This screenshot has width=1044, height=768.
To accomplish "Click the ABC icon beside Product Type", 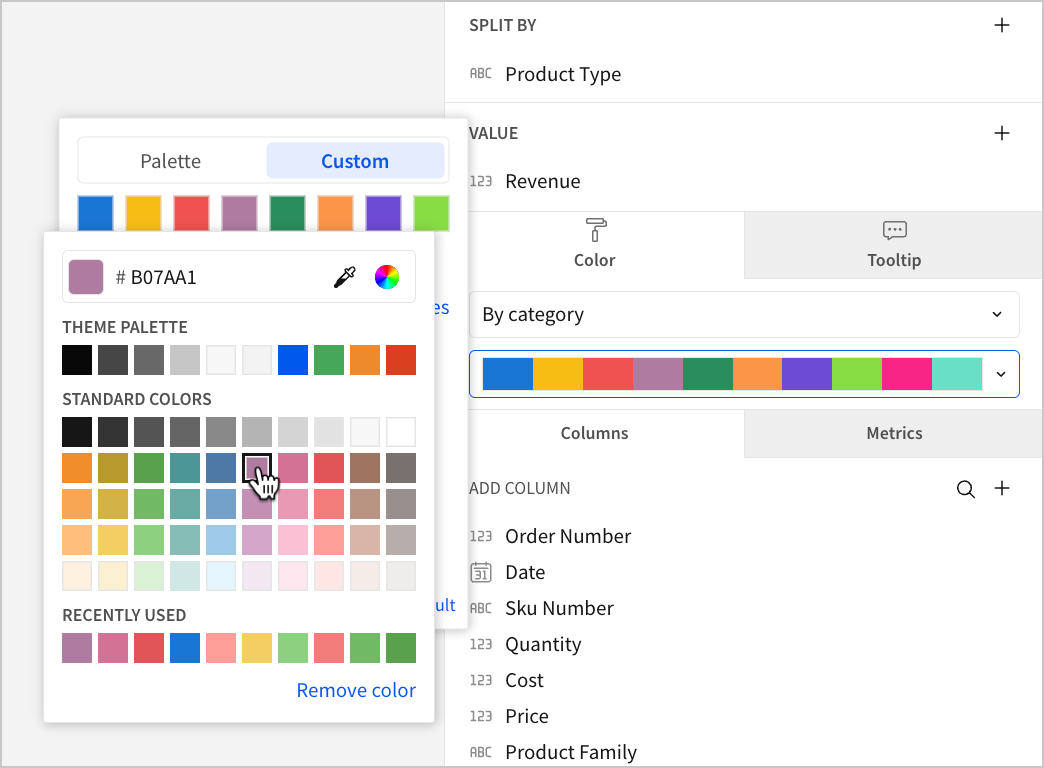I will (x=481, y=73).
